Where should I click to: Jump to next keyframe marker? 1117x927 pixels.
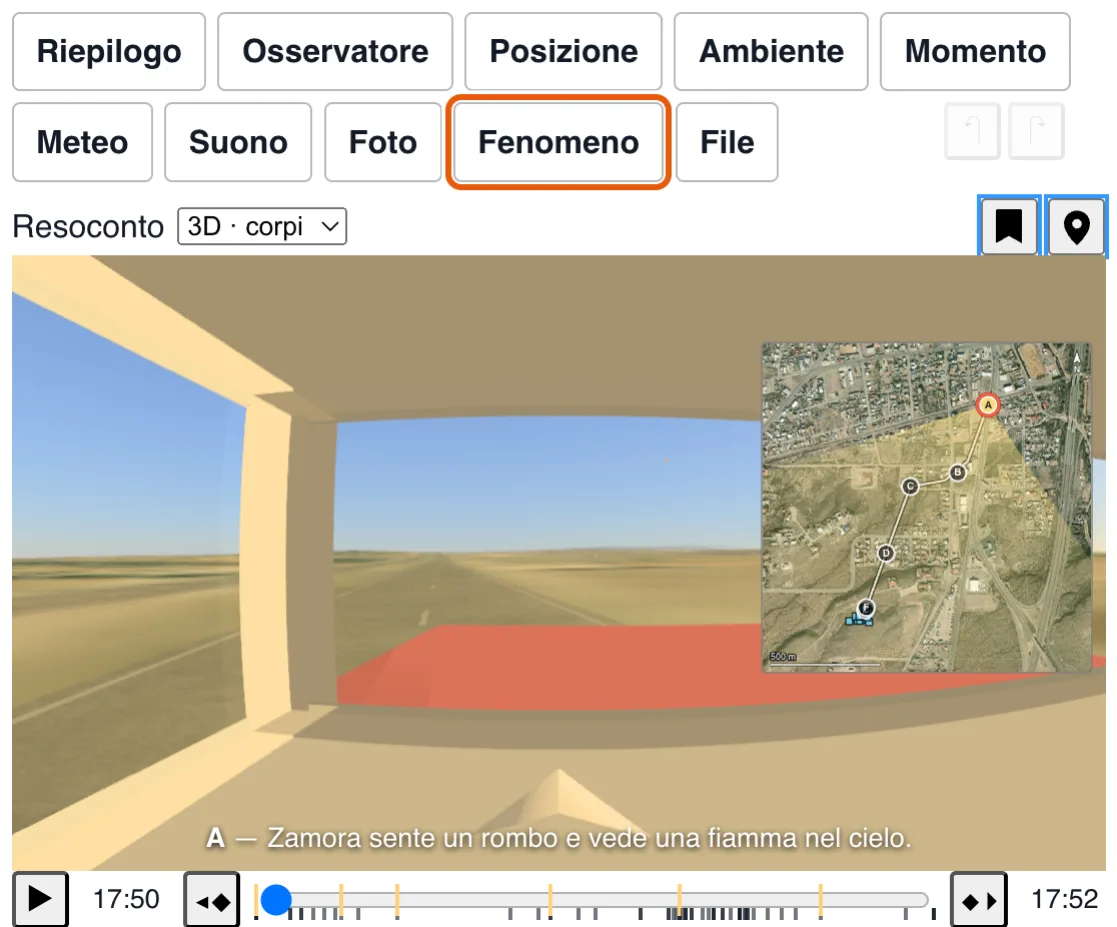tap(979, 901)
